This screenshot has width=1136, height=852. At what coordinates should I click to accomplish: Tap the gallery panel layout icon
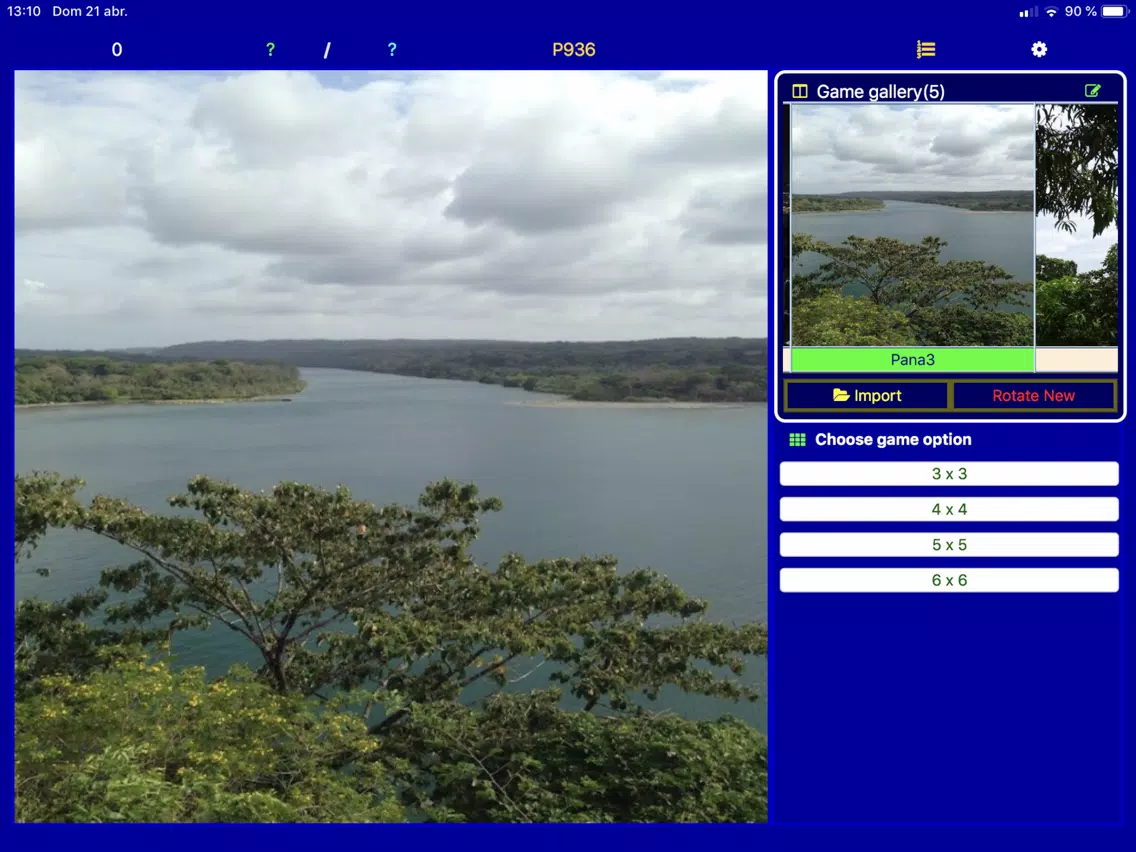click(x=800, y=91)
